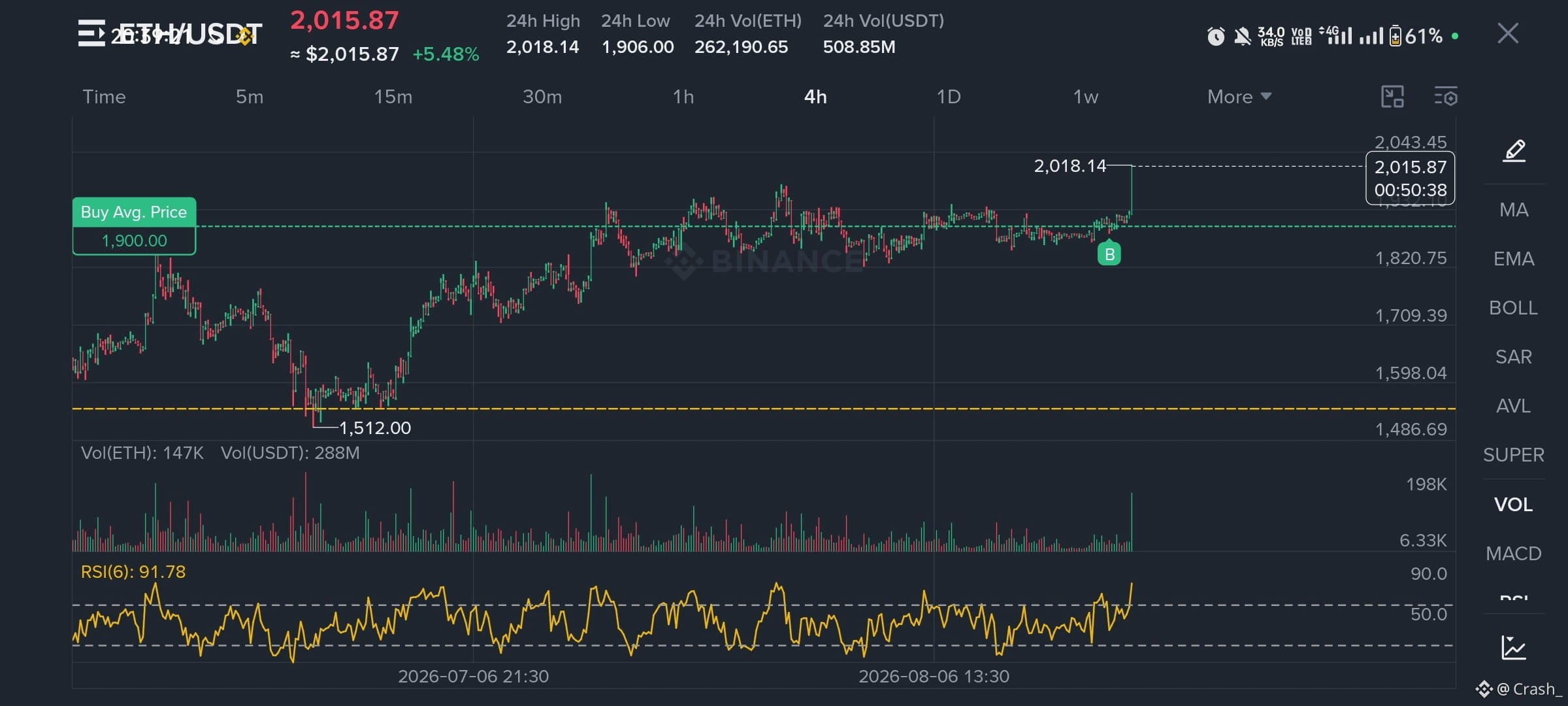Toggle the MA indicator
This screenshot has height=706, width=1568.
1514,210
